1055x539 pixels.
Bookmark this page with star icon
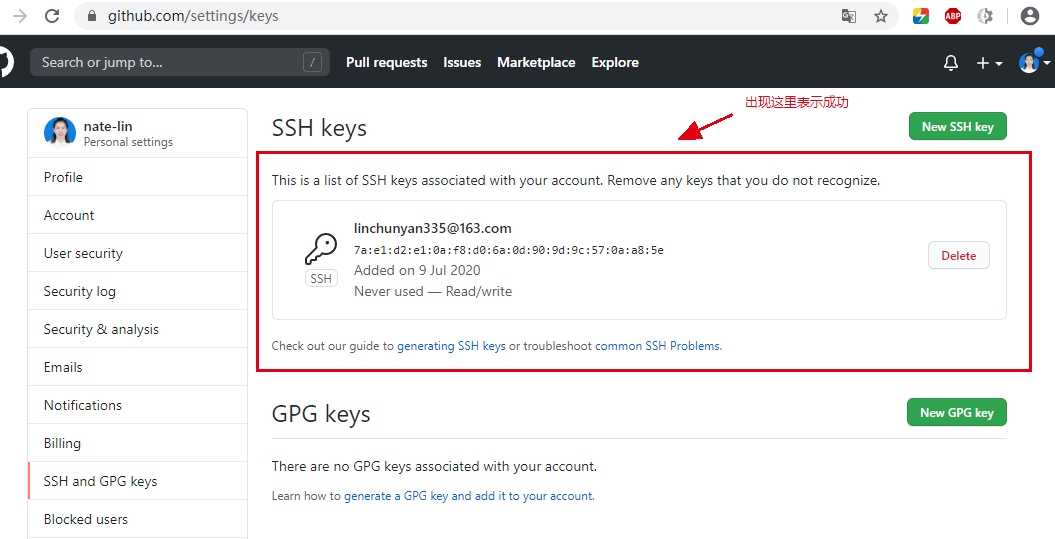point(881,16)
